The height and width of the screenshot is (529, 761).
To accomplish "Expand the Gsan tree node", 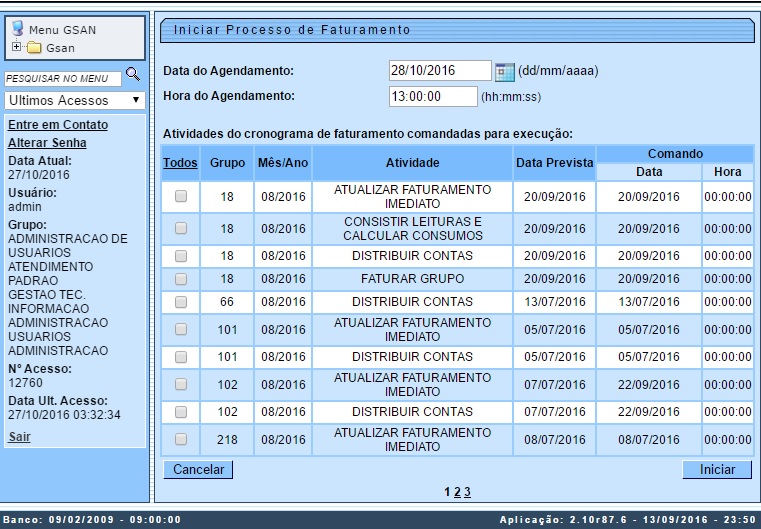I will tap(17, 47).
